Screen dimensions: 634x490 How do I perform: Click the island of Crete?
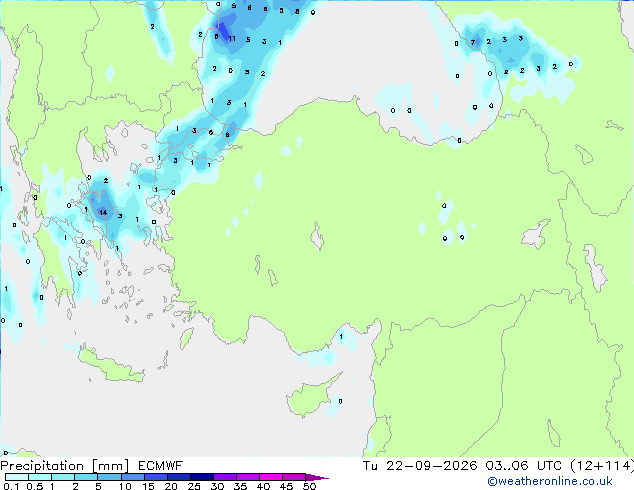(111, 366)
